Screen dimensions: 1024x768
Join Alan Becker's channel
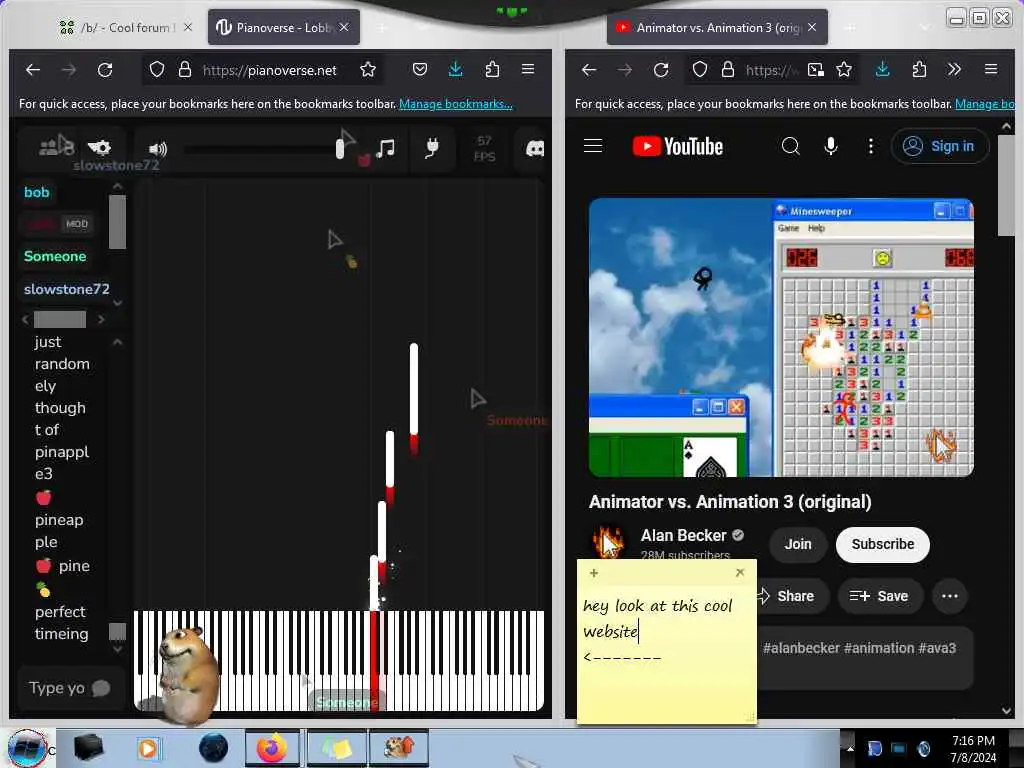798,544
